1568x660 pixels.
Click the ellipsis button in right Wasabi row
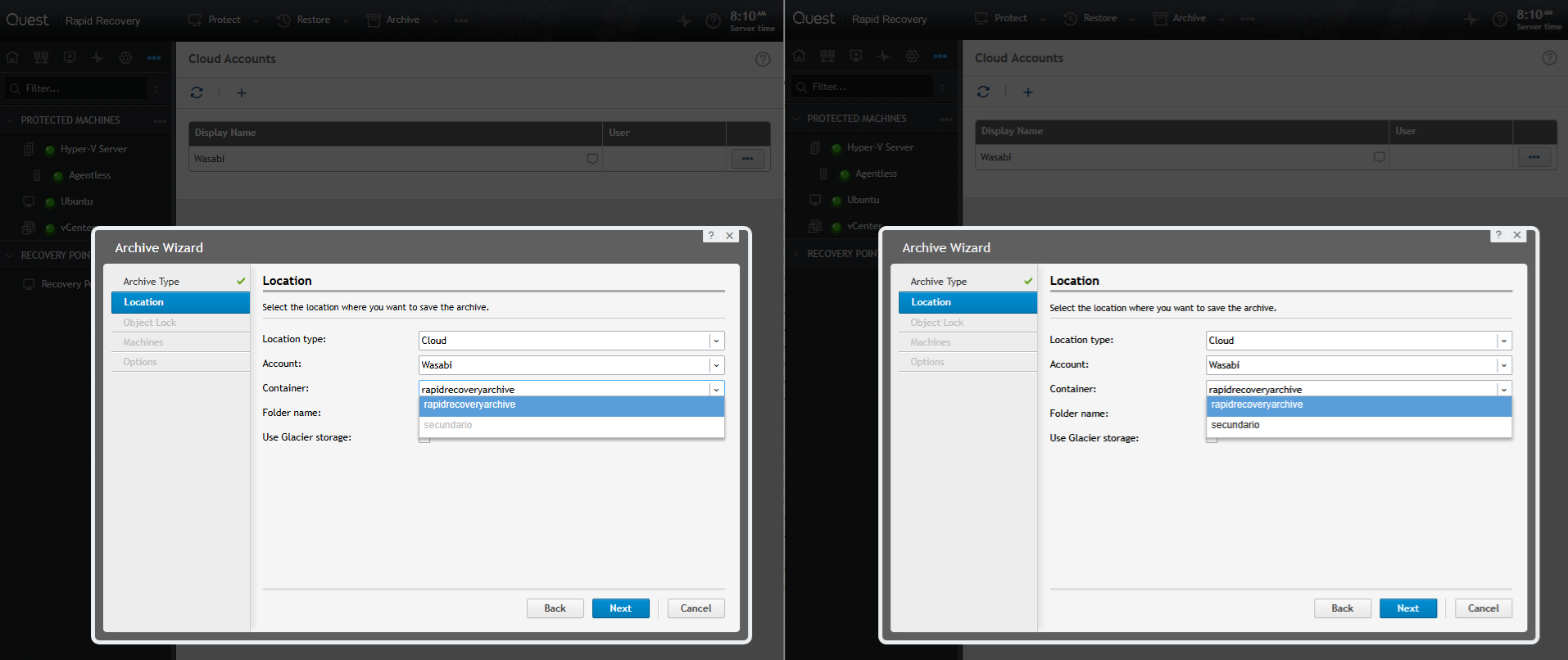pos(1534,157)
